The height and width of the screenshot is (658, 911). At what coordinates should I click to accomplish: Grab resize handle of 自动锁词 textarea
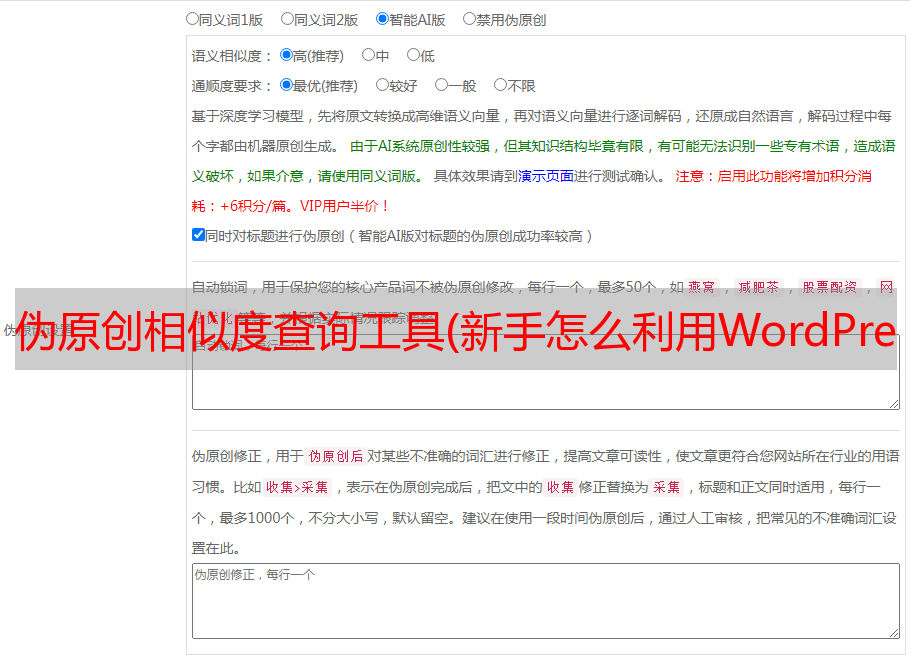[894, 404]
